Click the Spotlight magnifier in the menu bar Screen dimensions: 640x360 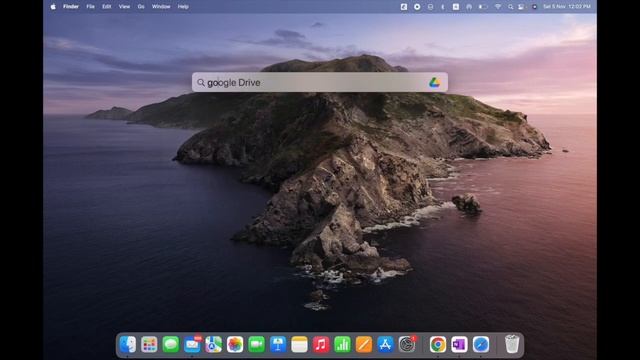pyautogui.click(x=511, y=7)
